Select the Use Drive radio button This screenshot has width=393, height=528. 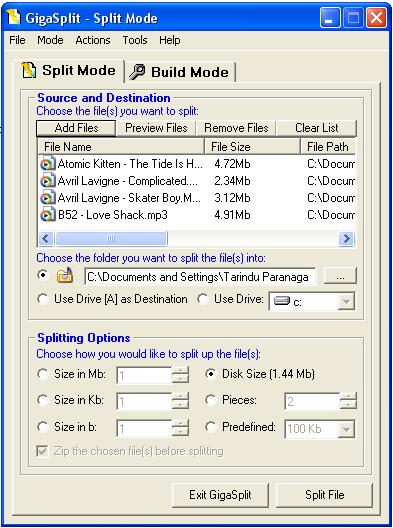pos(203,299)
